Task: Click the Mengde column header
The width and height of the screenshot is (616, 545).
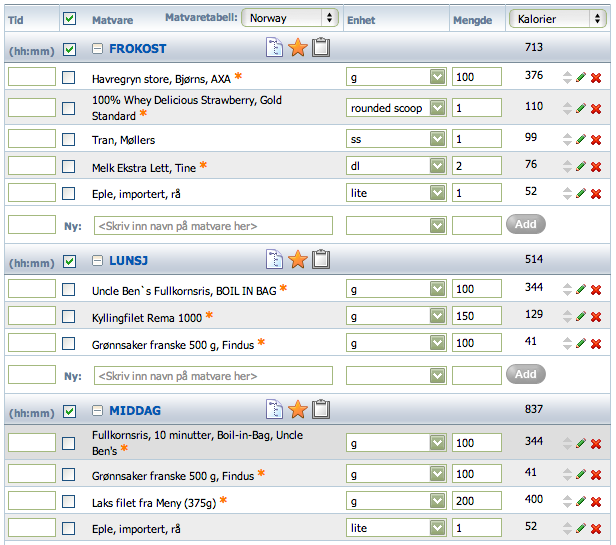Action: [472, 20]
